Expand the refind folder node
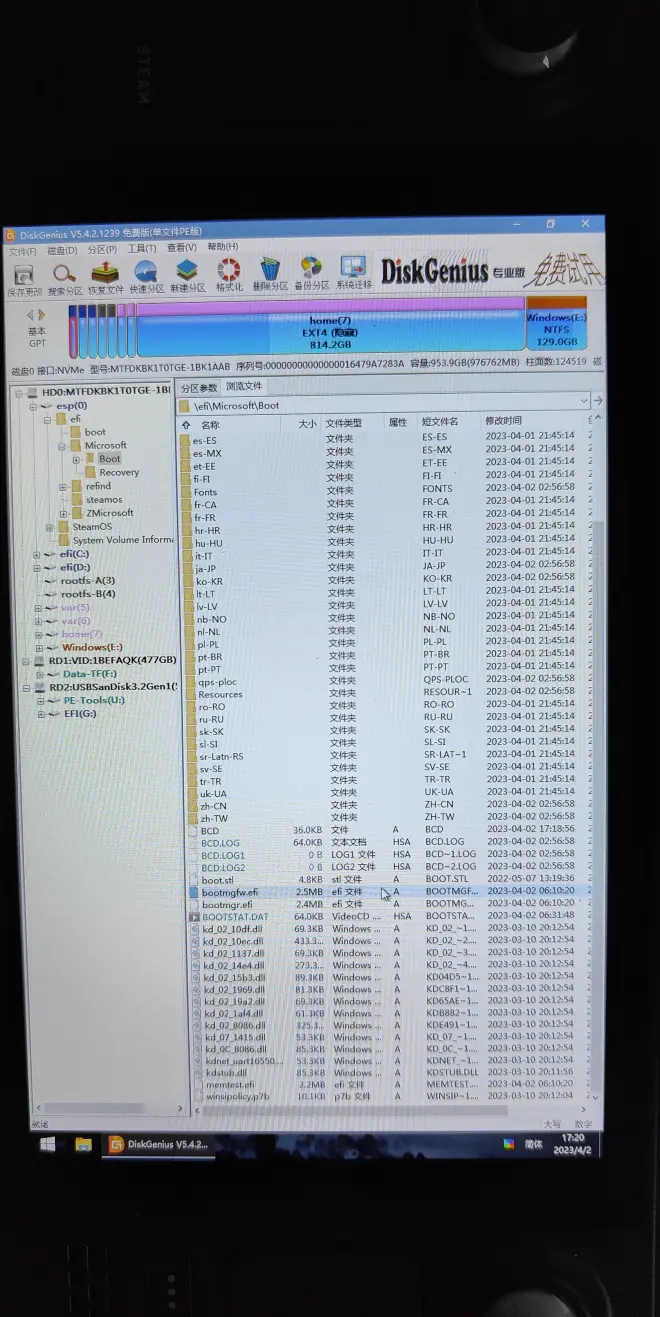Image resolution: width=660 pixels, height=1317 pixels. [x=63, y=486]
